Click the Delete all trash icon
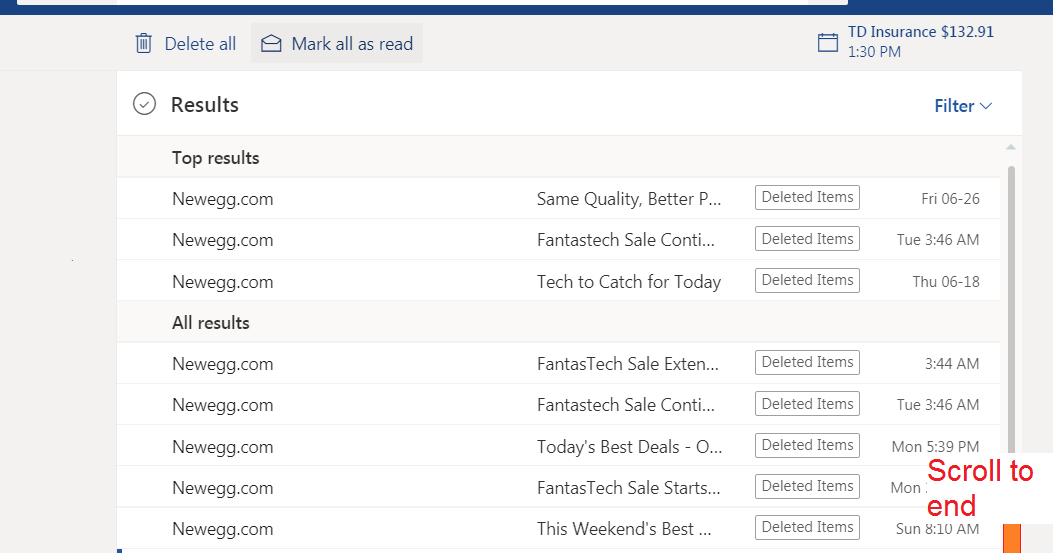 click(x=144, y=44)
